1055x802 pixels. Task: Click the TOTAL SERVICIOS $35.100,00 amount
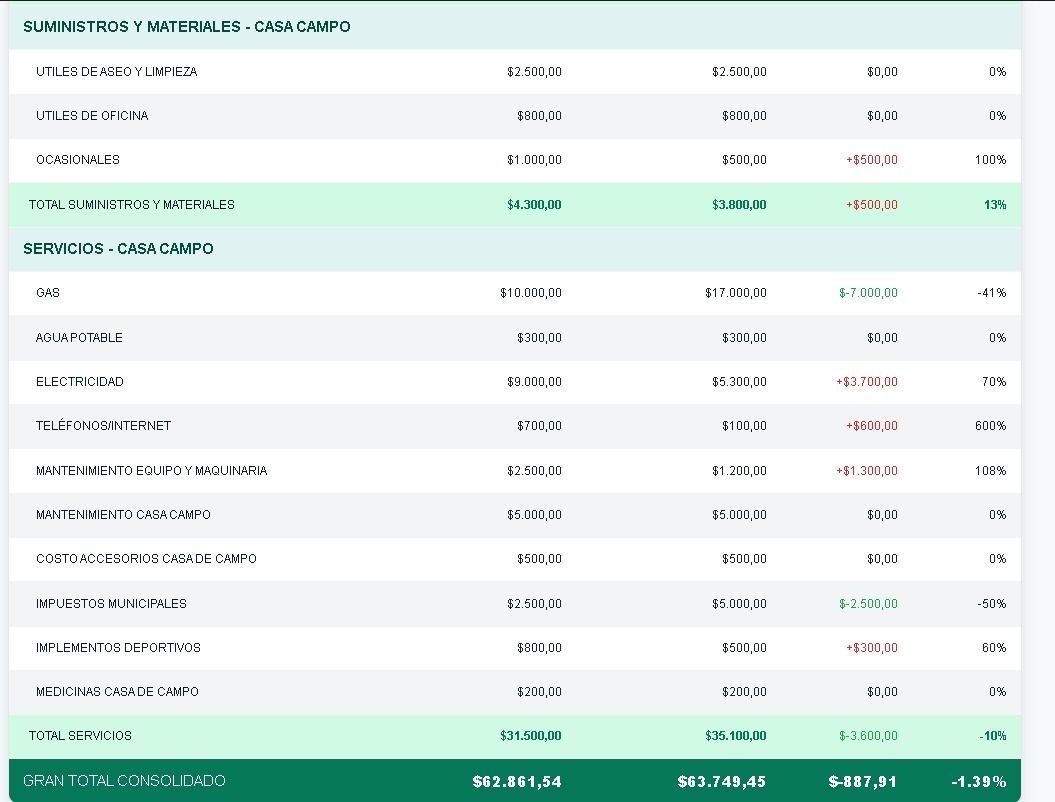[x=735, y=736]
